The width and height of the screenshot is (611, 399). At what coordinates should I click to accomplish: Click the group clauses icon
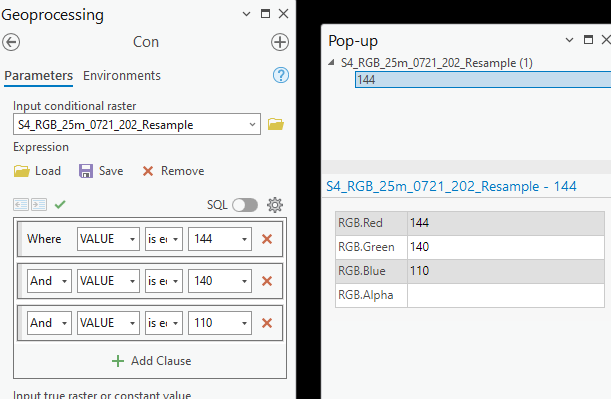pos(39,204)
